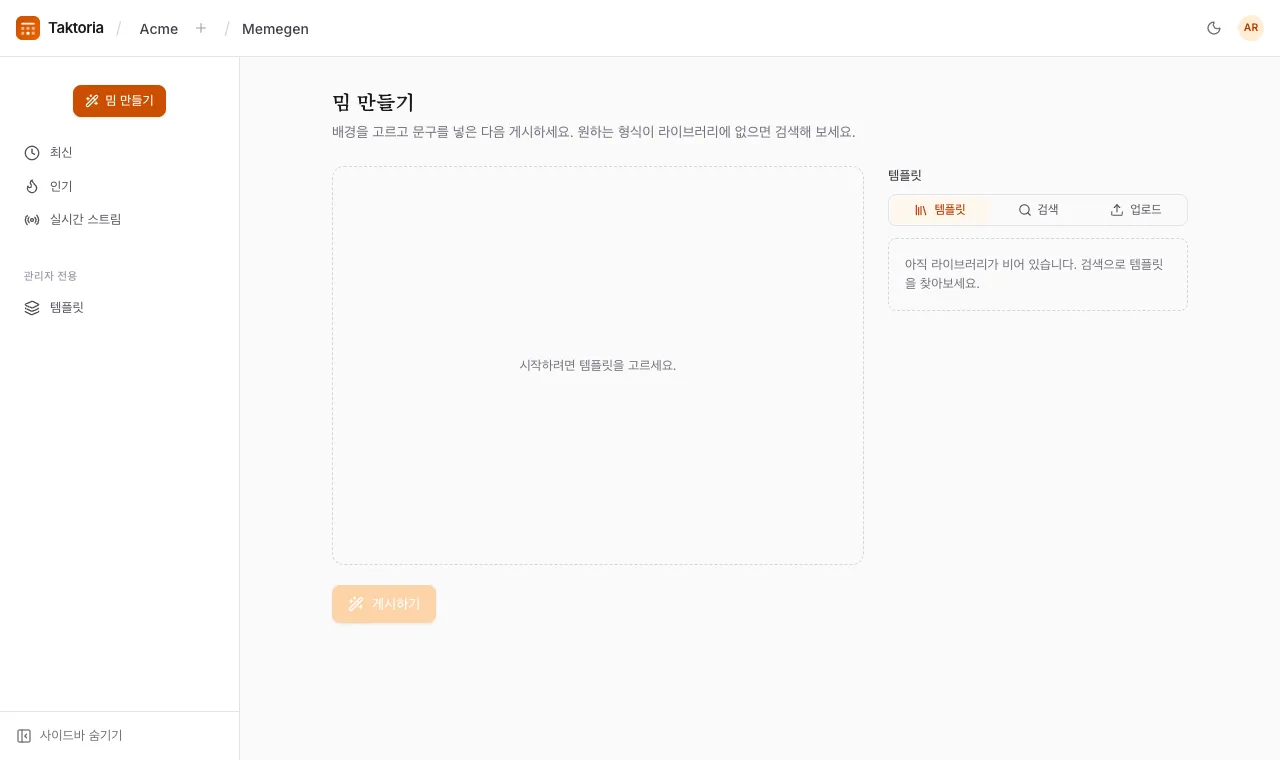Screen dimensions: 1280x760
Task: Click the 밈 만들기 sidebar button
Action: click(119, 101)
